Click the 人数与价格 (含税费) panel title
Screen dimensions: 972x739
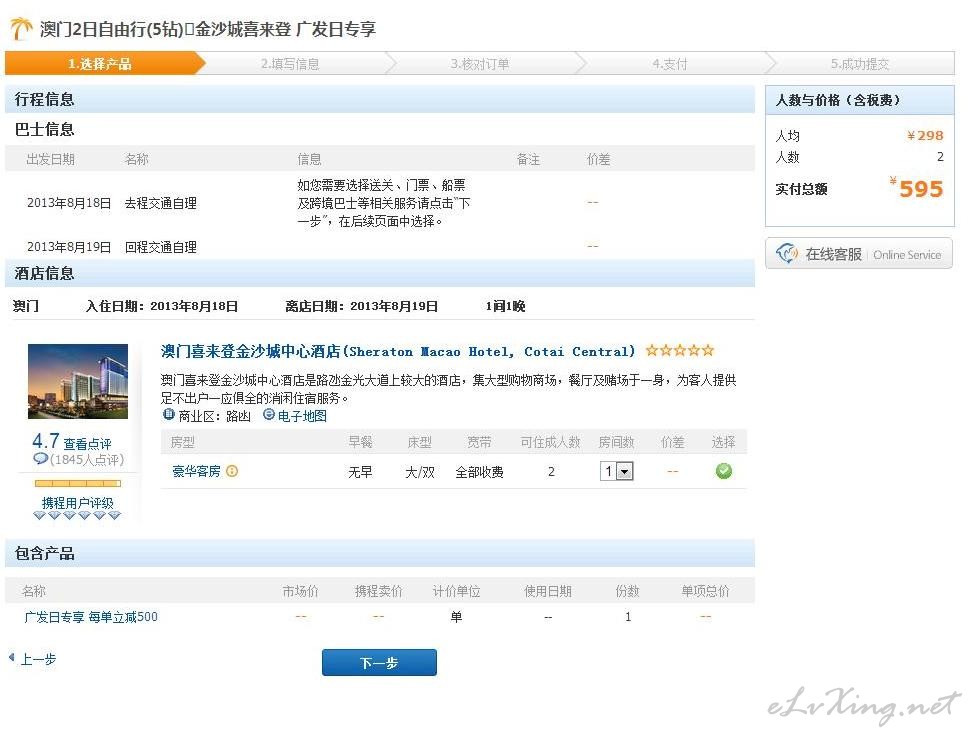pos(837,100)
